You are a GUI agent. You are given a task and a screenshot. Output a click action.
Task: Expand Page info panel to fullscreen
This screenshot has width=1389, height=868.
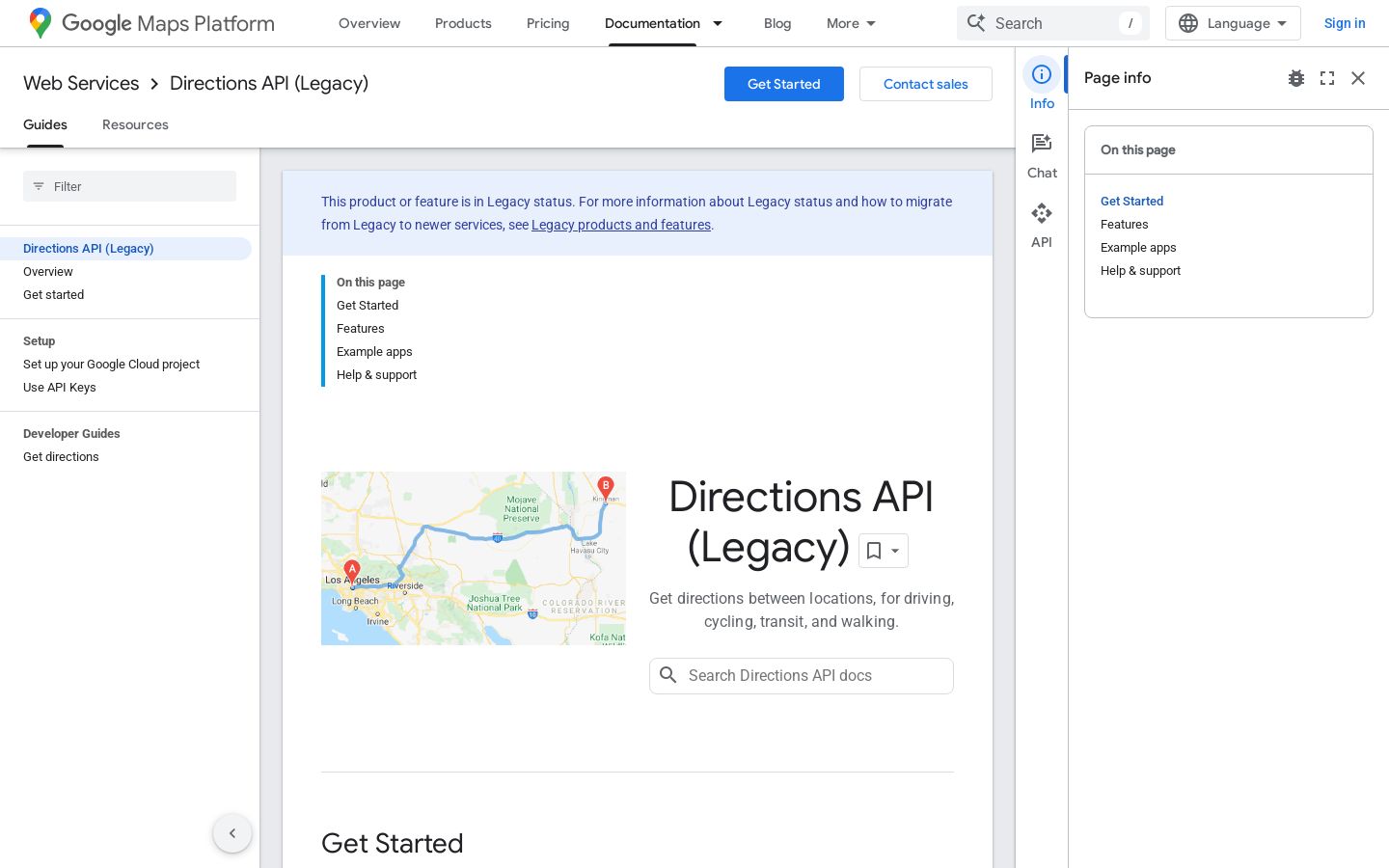pos(1327,78)
